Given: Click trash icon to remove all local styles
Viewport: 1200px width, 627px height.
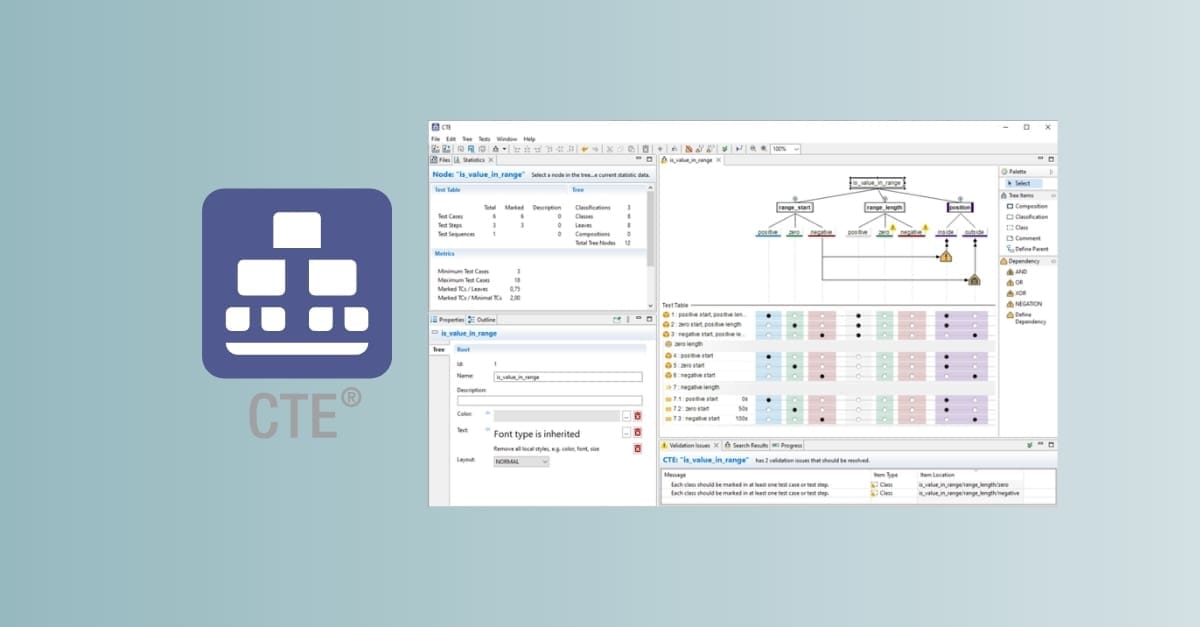Looking at the screenshot, I should point(637,448).
